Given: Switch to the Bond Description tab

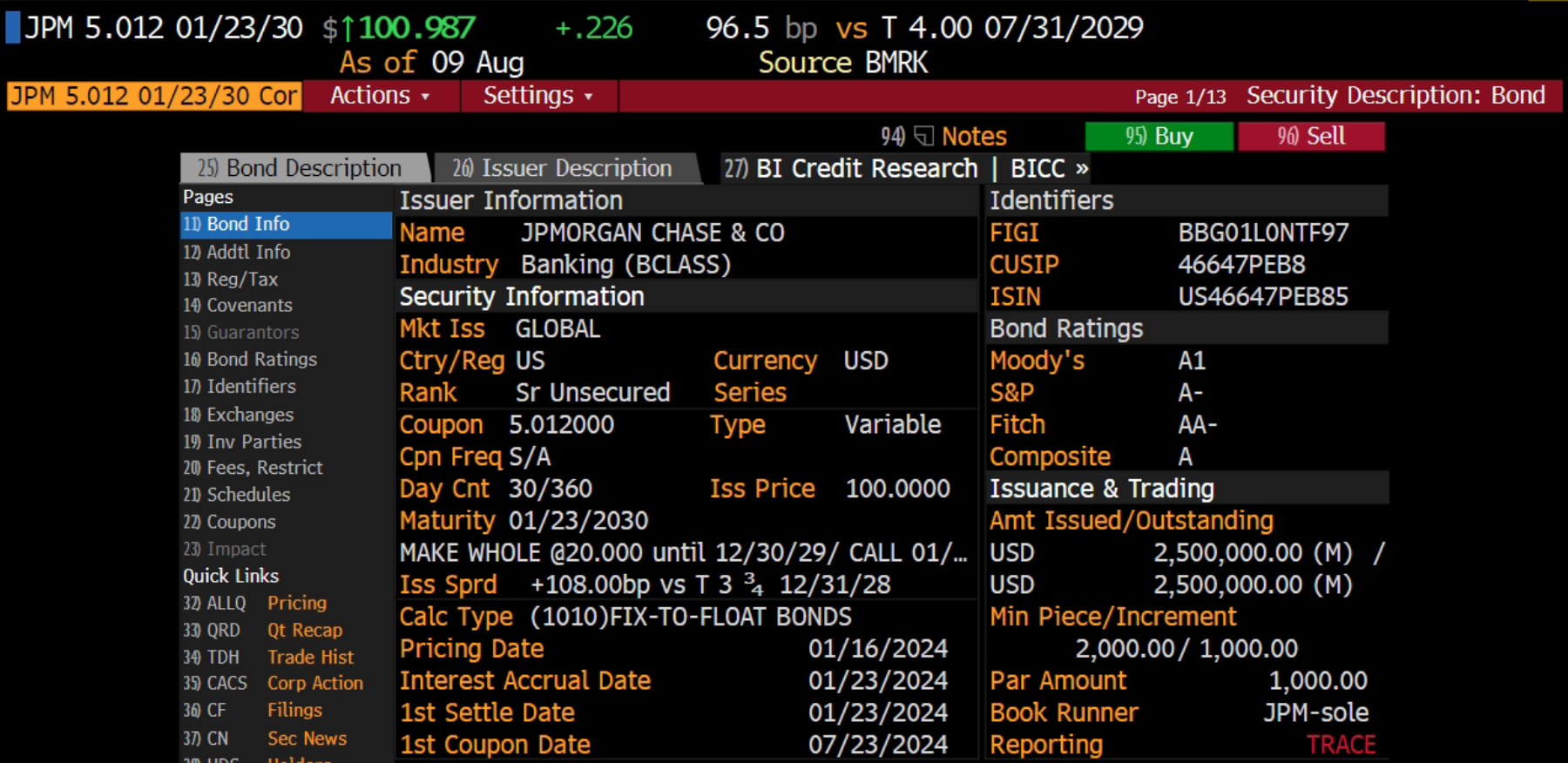Looking at the screenshot, I should pos(304,168).
